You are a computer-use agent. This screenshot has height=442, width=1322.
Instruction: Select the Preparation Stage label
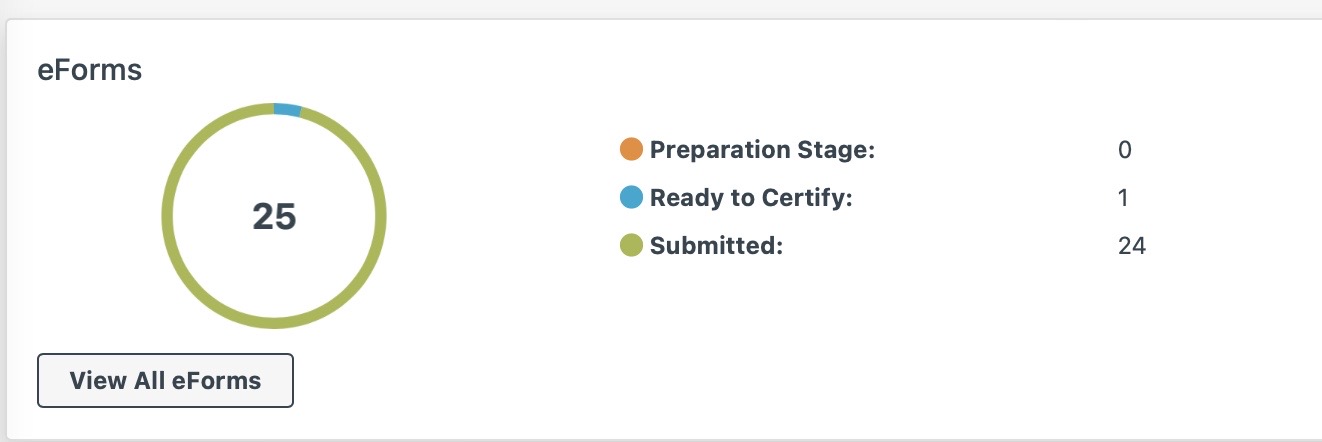762,150
